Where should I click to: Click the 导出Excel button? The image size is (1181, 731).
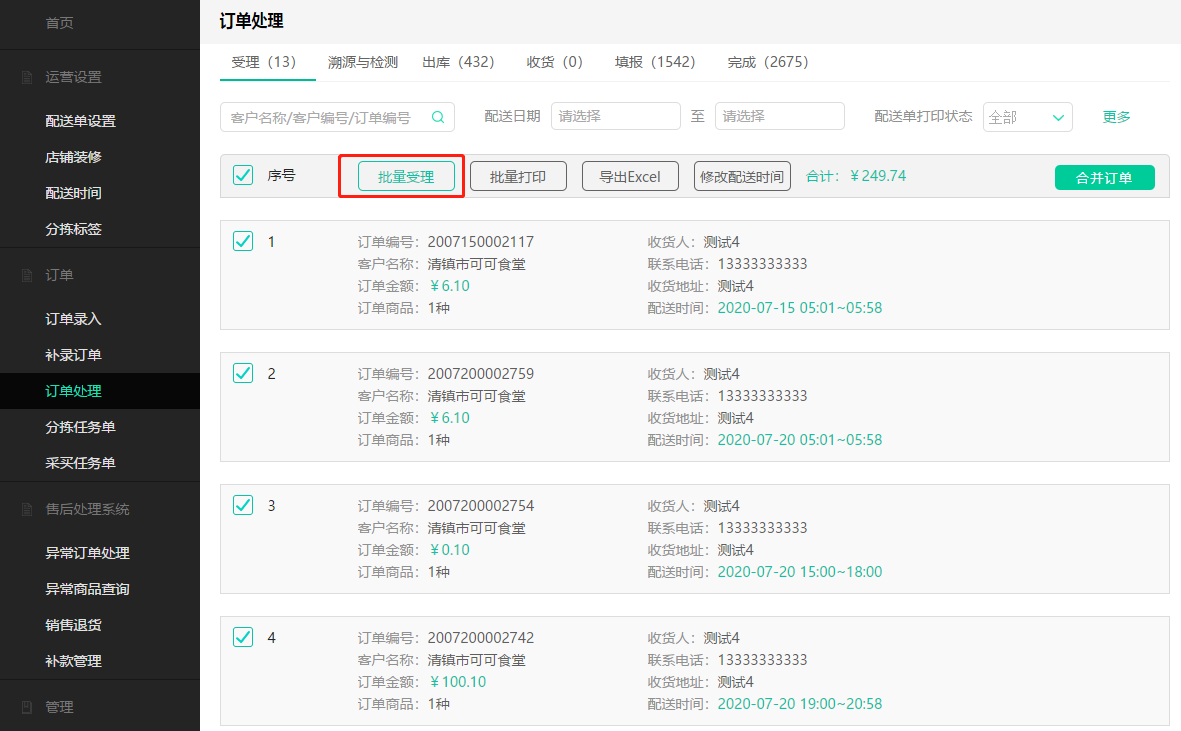point(630,177)
